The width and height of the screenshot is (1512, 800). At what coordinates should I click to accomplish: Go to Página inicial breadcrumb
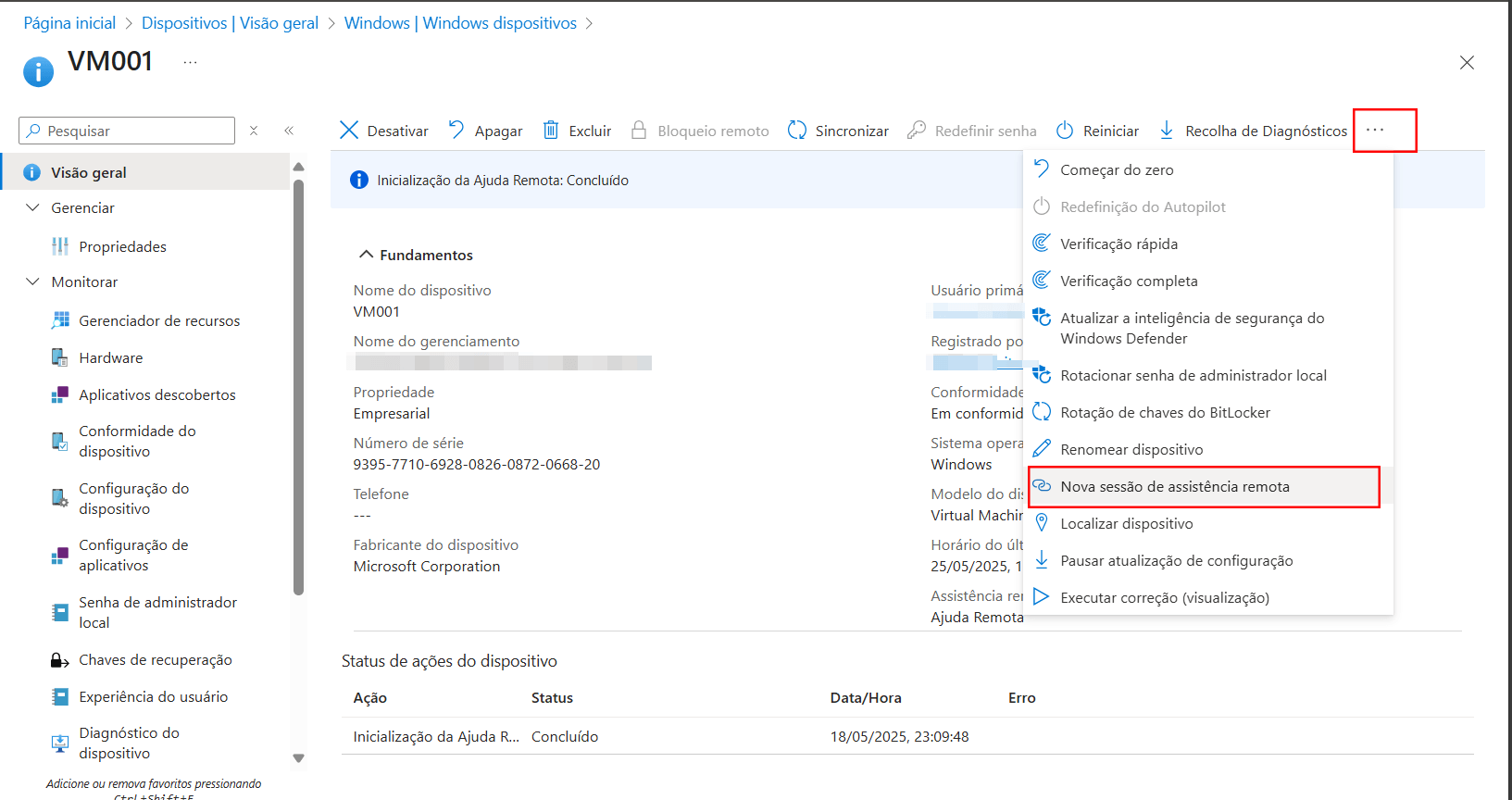pyautogui.click(x=69, y=23)
